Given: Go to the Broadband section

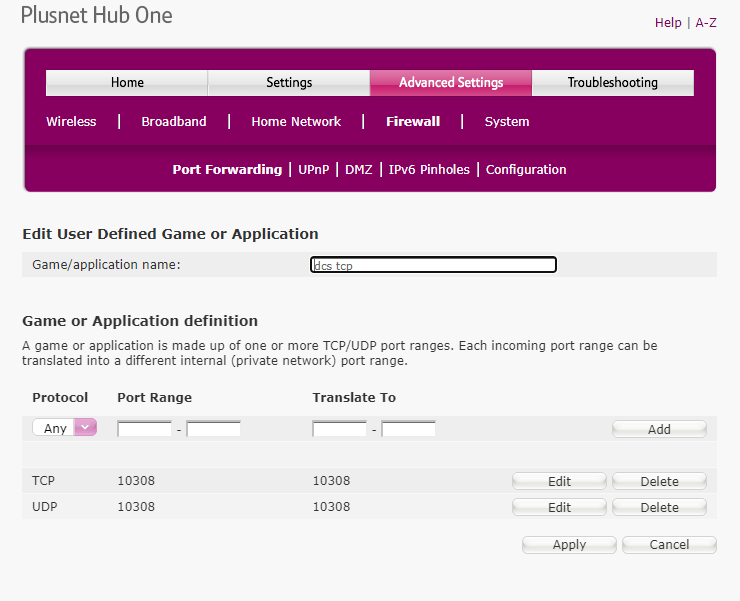Looking at the screenshot, I should (x=174, y=122).
